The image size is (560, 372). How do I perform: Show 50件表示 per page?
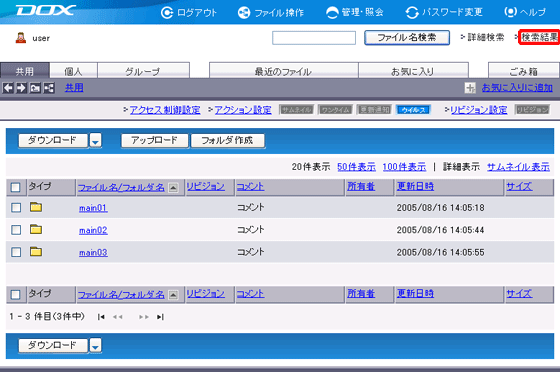click(356, 167)
